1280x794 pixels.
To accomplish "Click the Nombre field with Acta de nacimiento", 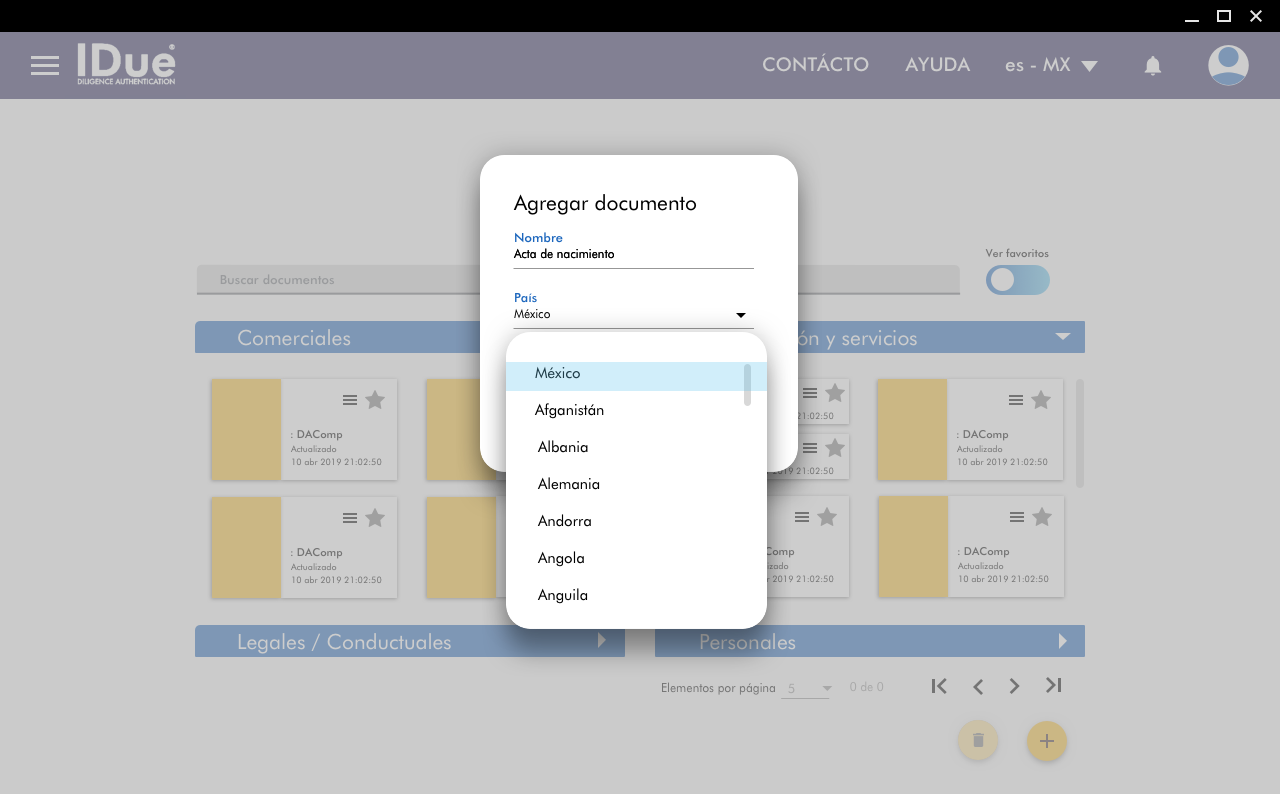I will [x=632, y=255].
